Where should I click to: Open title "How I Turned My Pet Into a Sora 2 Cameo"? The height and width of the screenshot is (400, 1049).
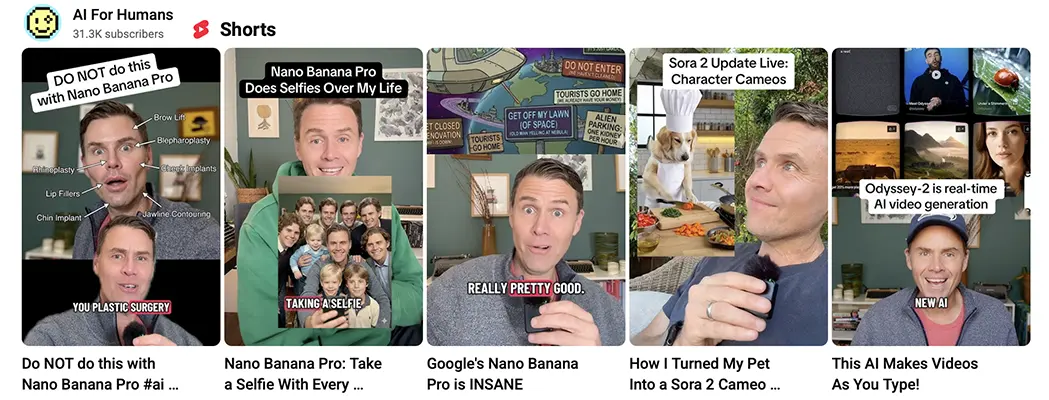pos(705,374)
